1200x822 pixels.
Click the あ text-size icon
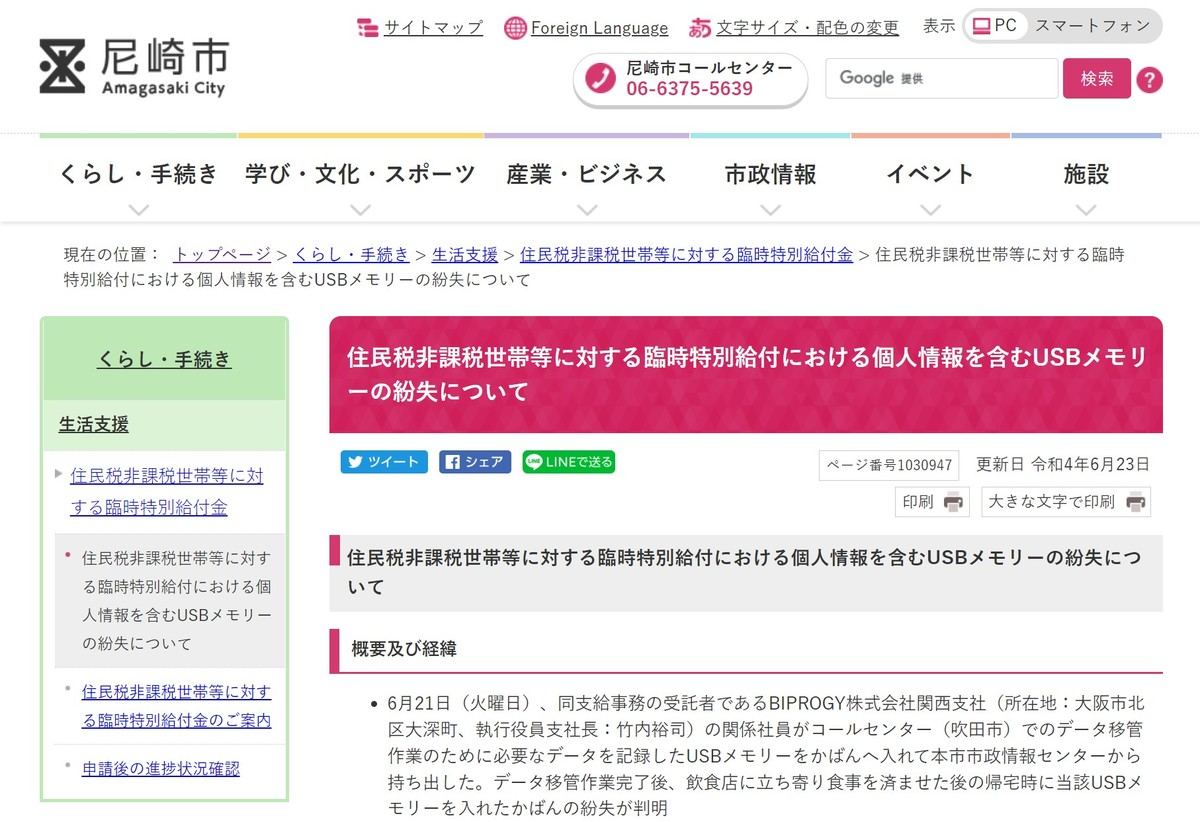(700, 27)
